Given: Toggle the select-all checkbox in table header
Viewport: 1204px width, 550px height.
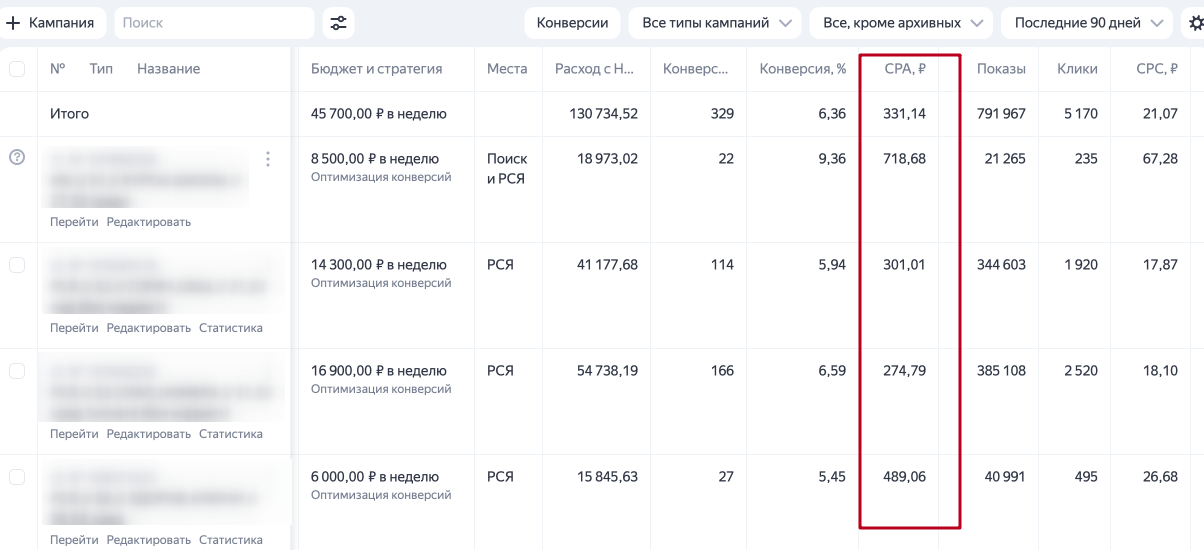Looking at the screenshot, I should click(x=17, y=69).
